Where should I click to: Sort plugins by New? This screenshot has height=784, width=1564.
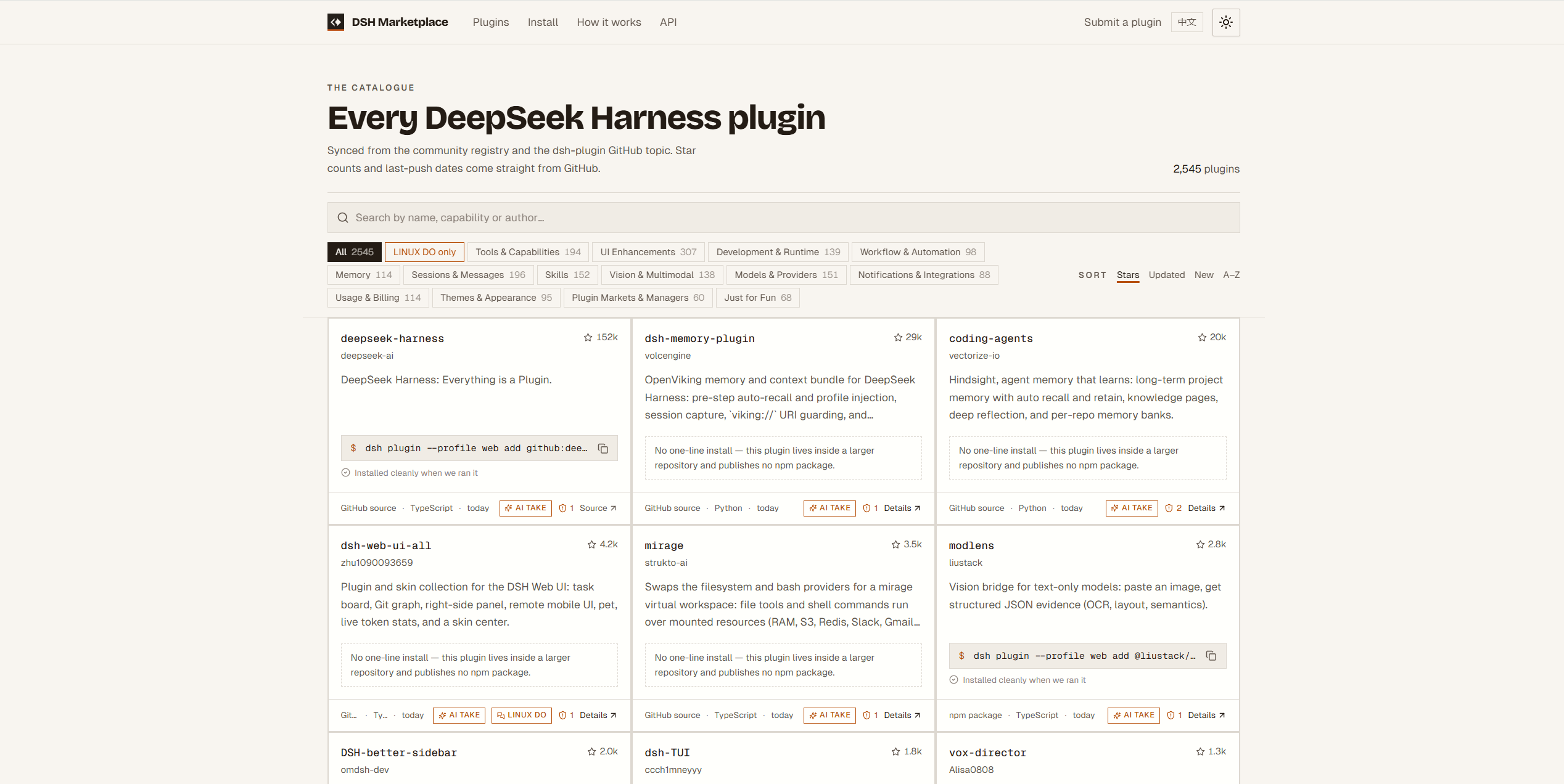(x=1203, y=275)
